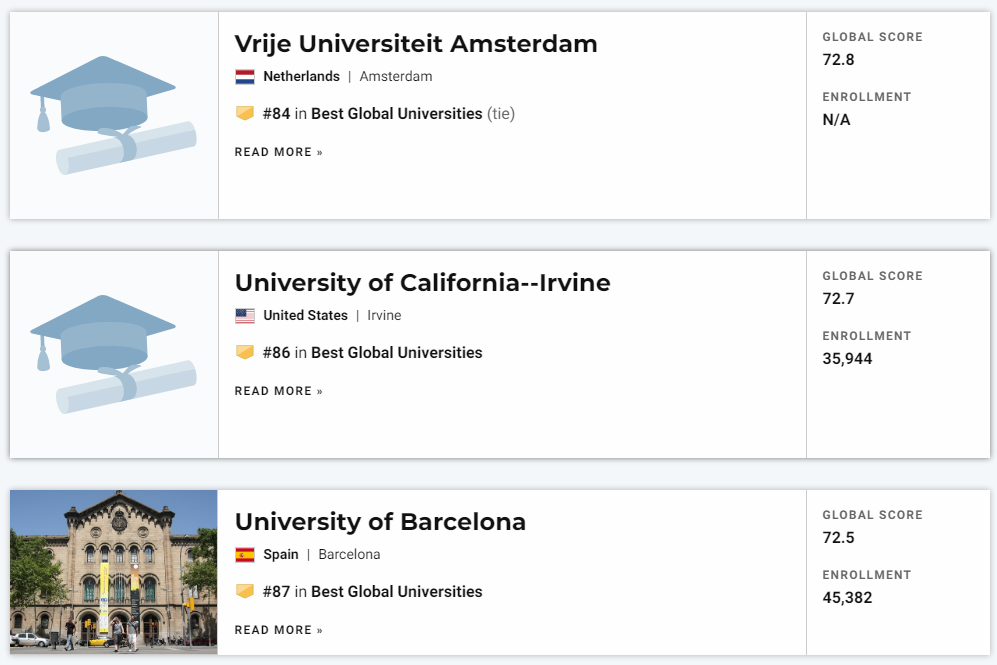Image resolution: width=997 pixels, height=665 pixels.
Task: Open the University of California--Irvine title link
Action: coord(422,283)
